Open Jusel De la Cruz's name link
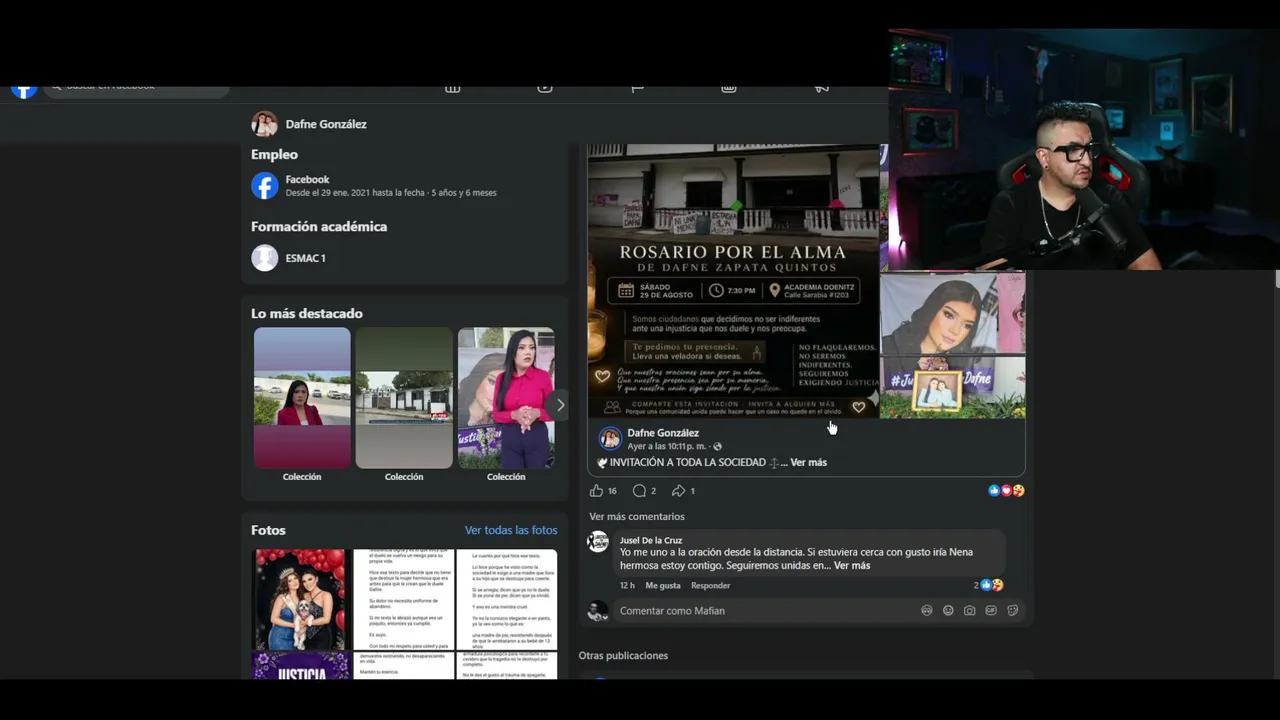This screenshot has width=1280, height=720. [x=651, y=541]
